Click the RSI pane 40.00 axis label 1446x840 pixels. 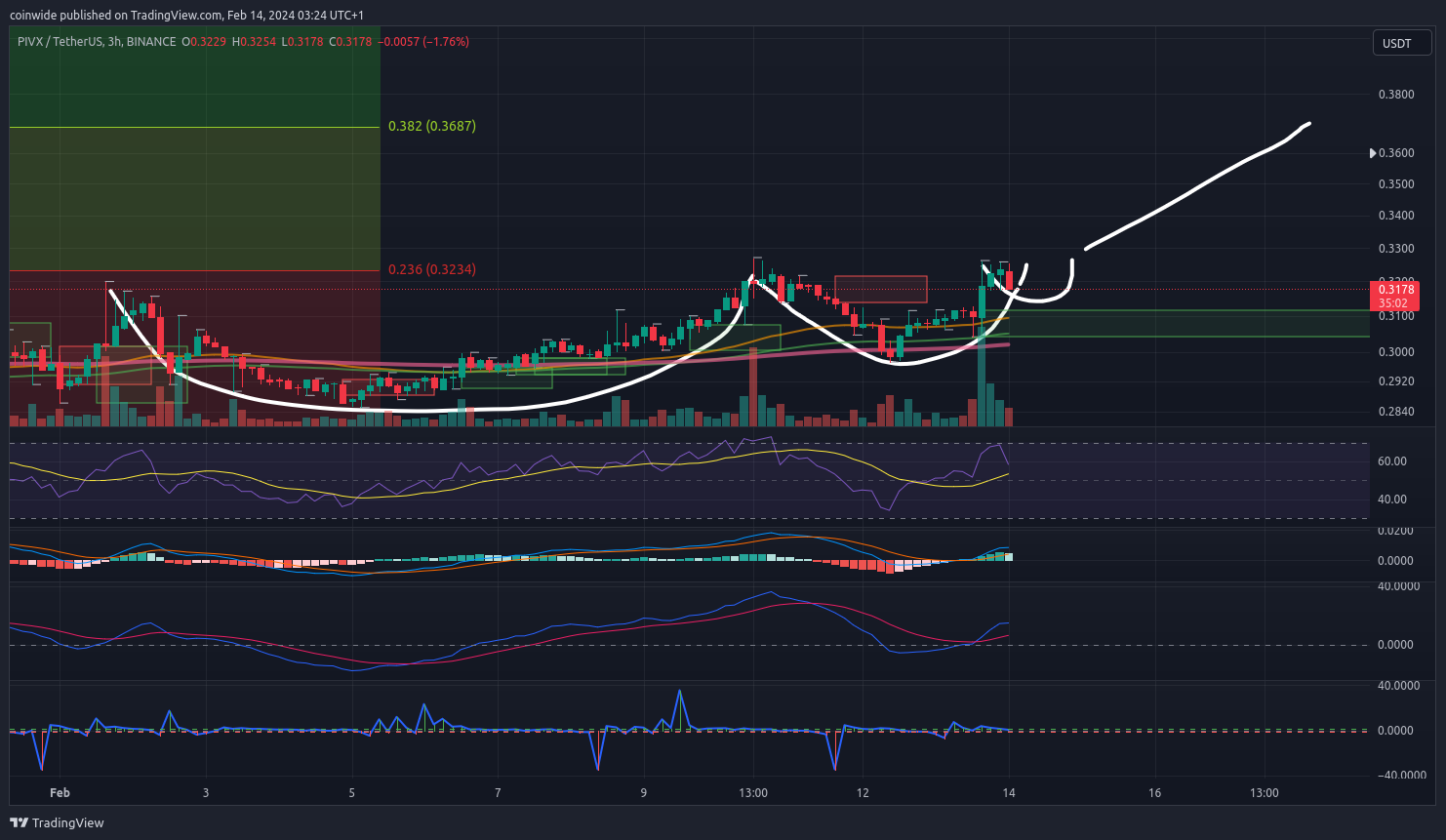(x=1392, y=500)
